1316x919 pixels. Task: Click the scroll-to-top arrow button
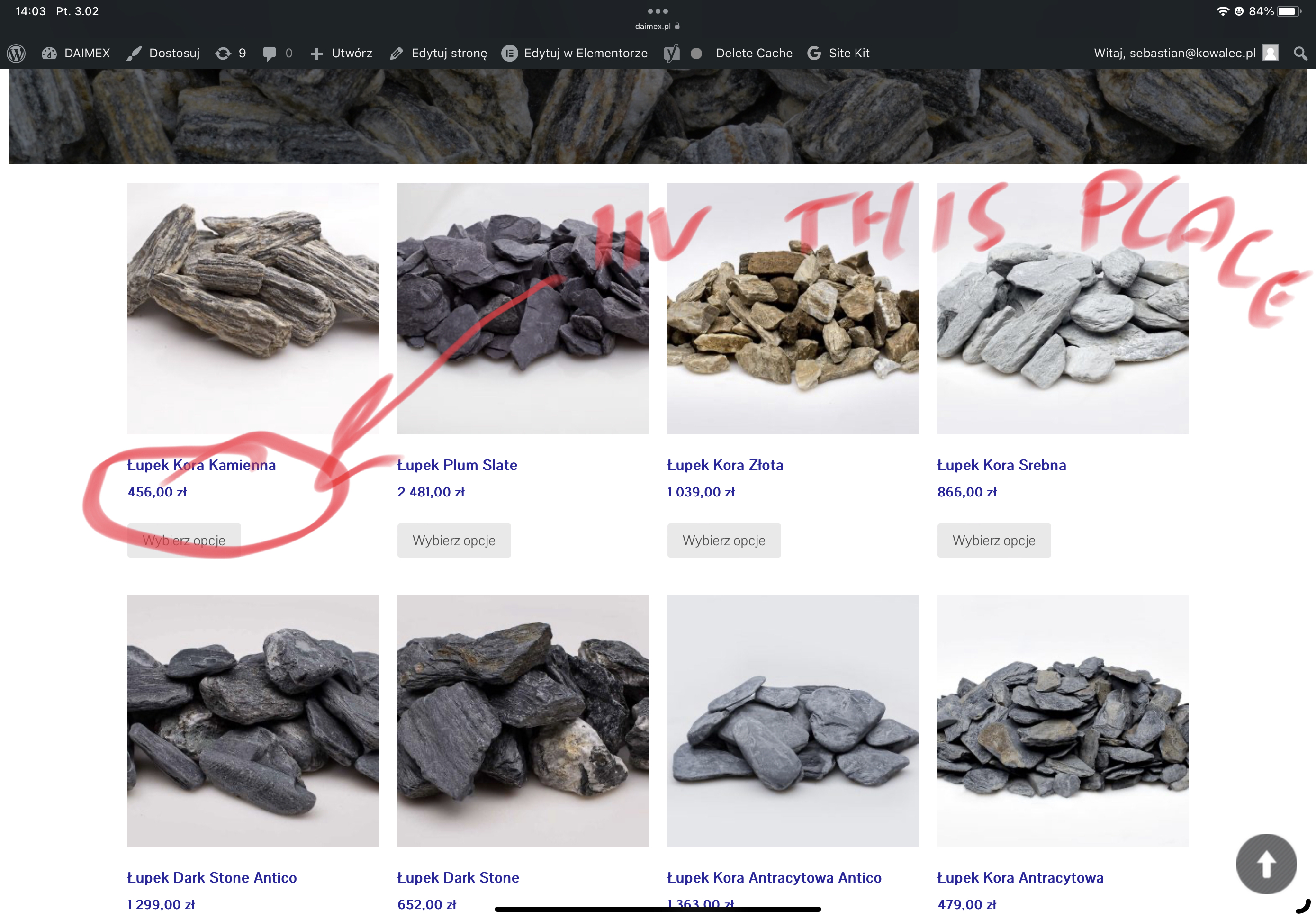[1266, 864]
